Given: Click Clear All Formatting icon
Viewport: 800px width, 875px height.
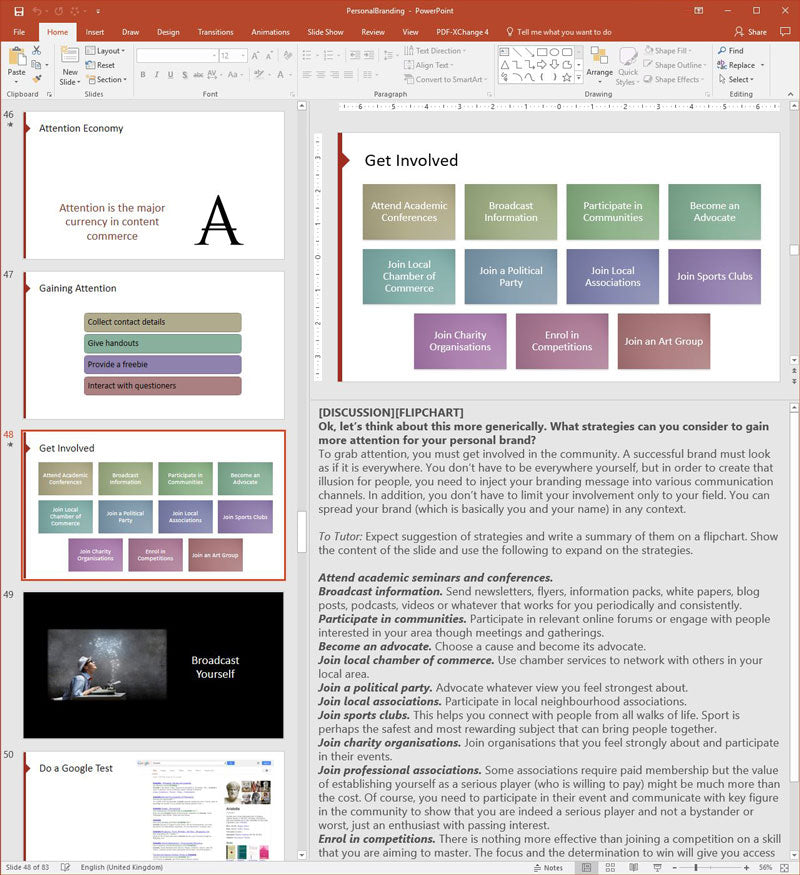Looking at the screenshot, I should 288,56.
